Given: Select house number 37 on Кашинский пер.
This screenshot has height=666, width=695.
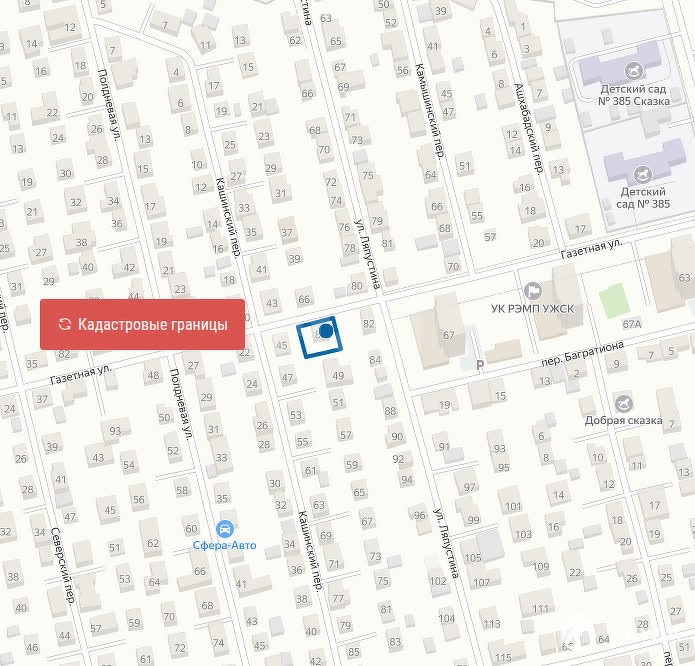Looking at the screenshot, I should [x=287, y=233].
